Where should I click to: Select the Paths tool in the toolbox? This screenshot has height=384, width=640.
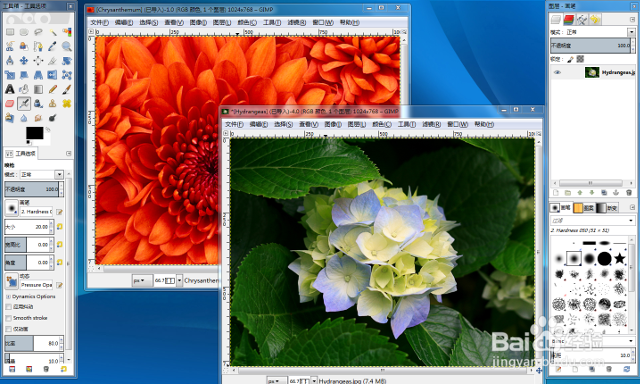coord(38,46)
